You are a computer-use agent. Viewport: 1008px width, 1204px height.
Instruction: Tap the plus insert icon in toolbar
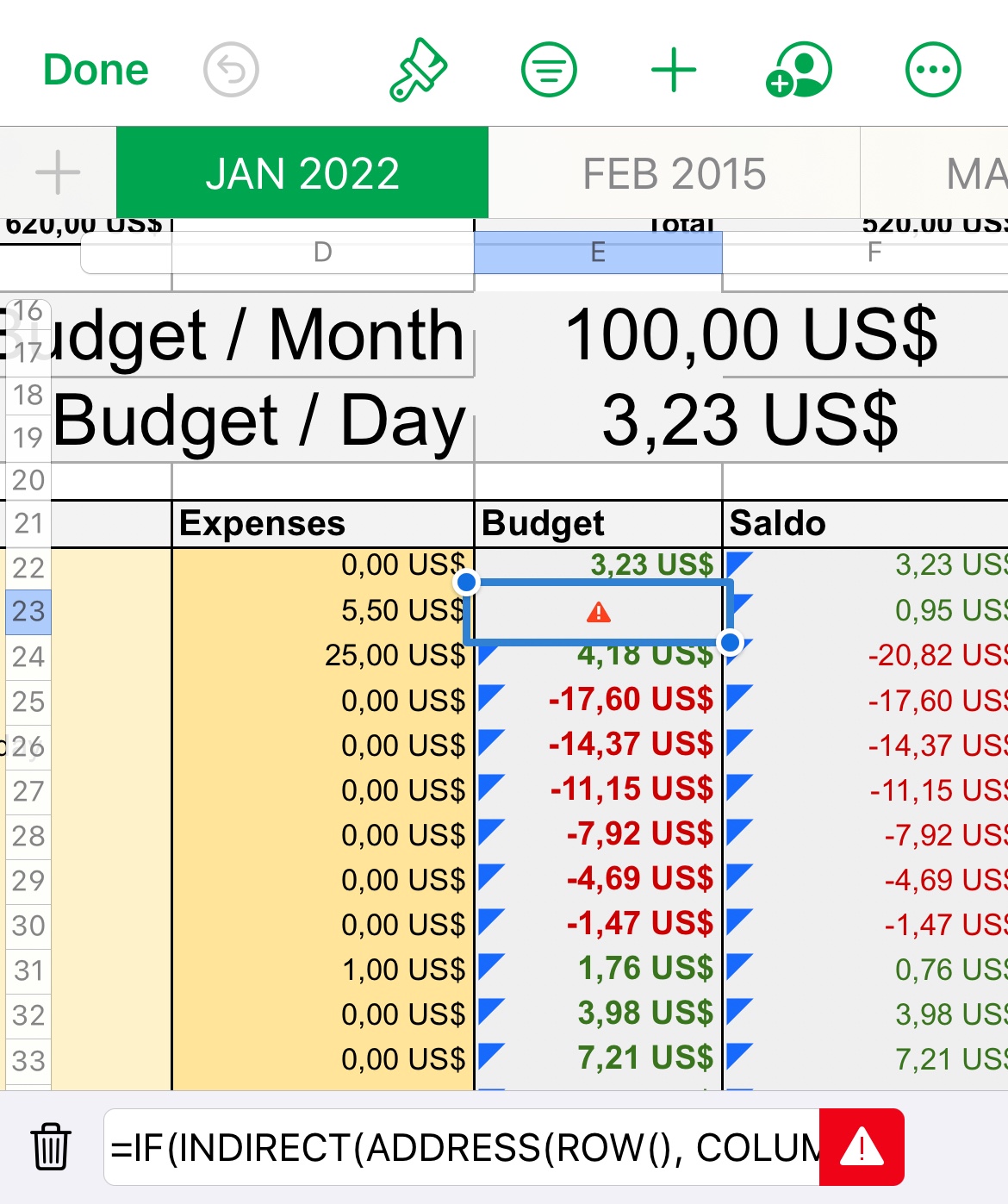point(674,70)
